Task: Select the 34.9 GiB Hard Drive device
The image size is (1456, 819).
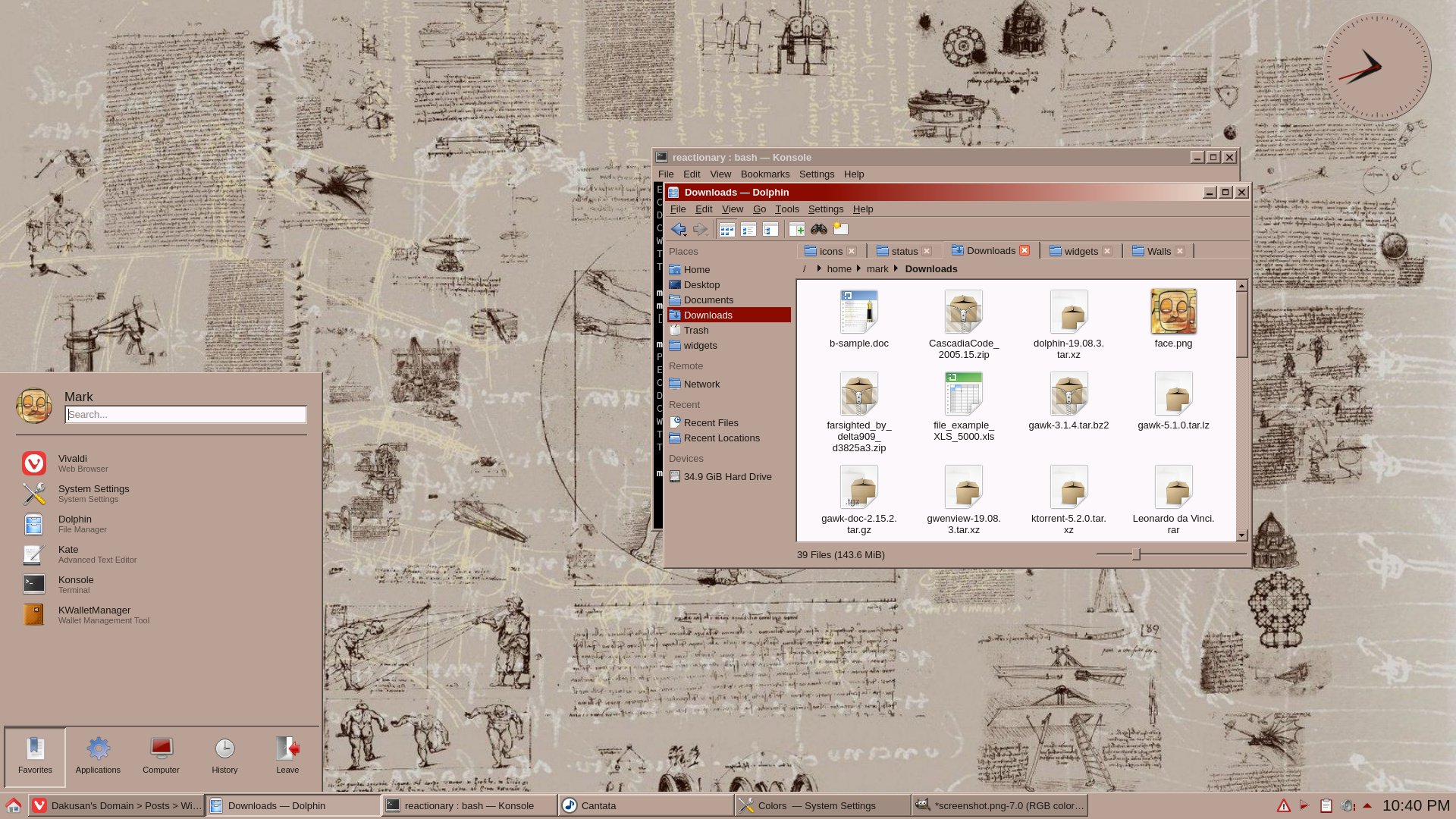Action: (x=729, y=476)
